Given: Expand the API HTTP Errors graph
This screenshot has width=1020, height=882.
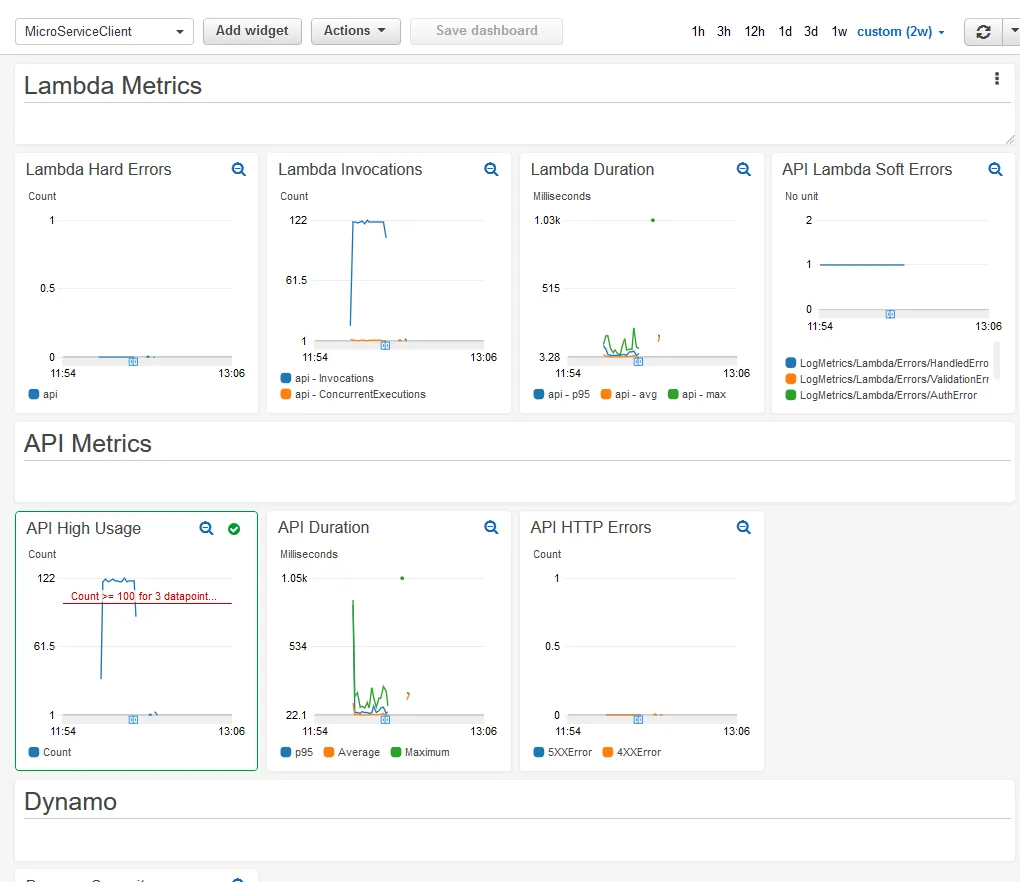Looking at the screenshot, I should tap(743, 527).
